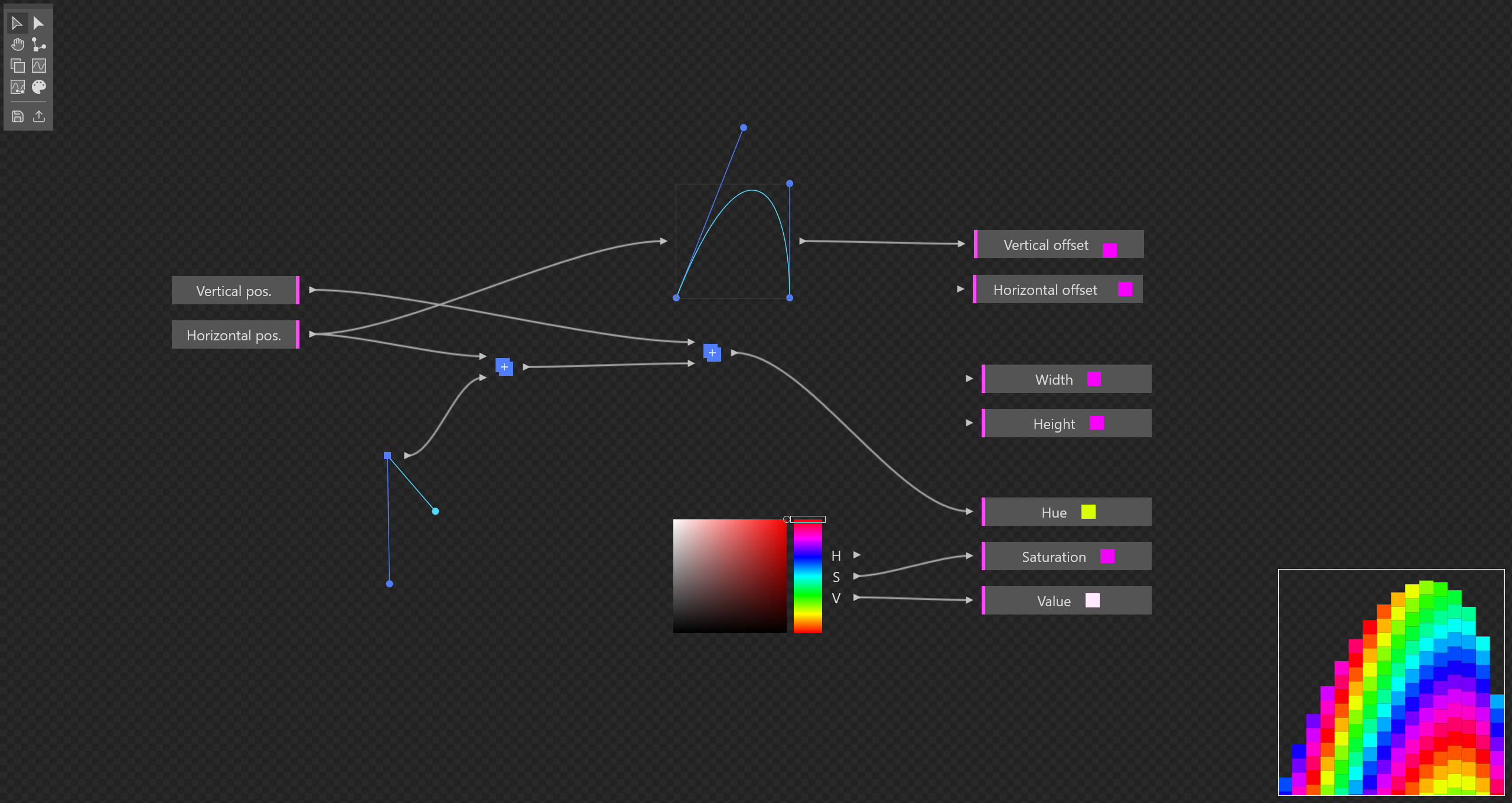Image resolution: width=1512 pixels, height=803 pixels.
Task: Click the curve-with-handles editor icon
Action: [x=18, y=87]
